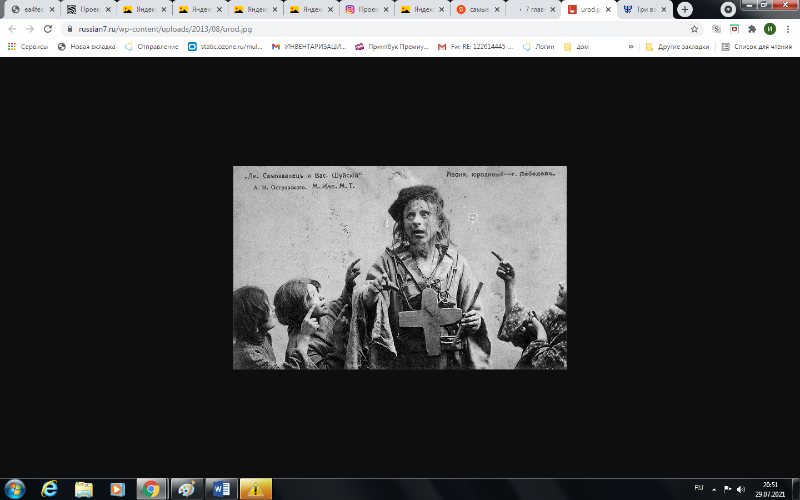
Task: Open the 'Отправление' bookmark
Action: 152,46
